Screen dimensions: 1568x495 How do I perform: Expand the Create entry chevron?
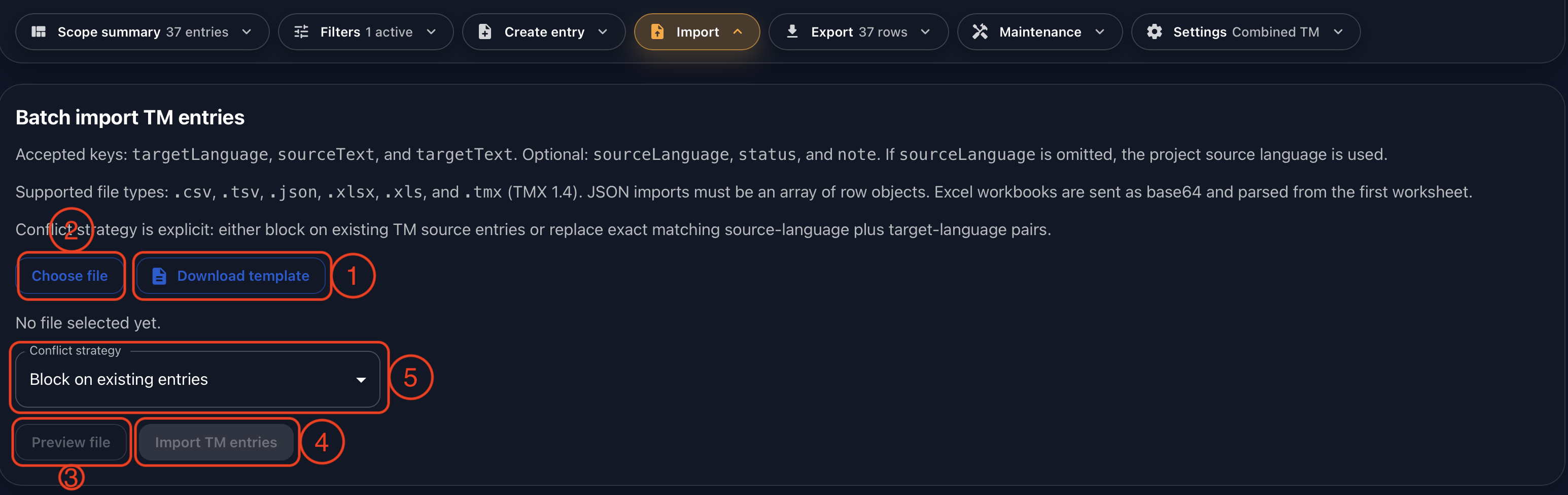coord(603,31)
